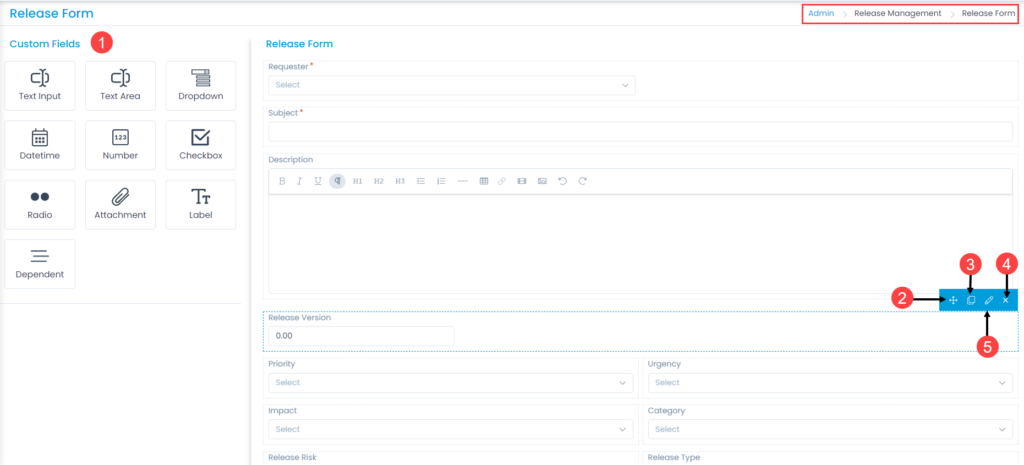Click the Release Version input

click(361, 336)
